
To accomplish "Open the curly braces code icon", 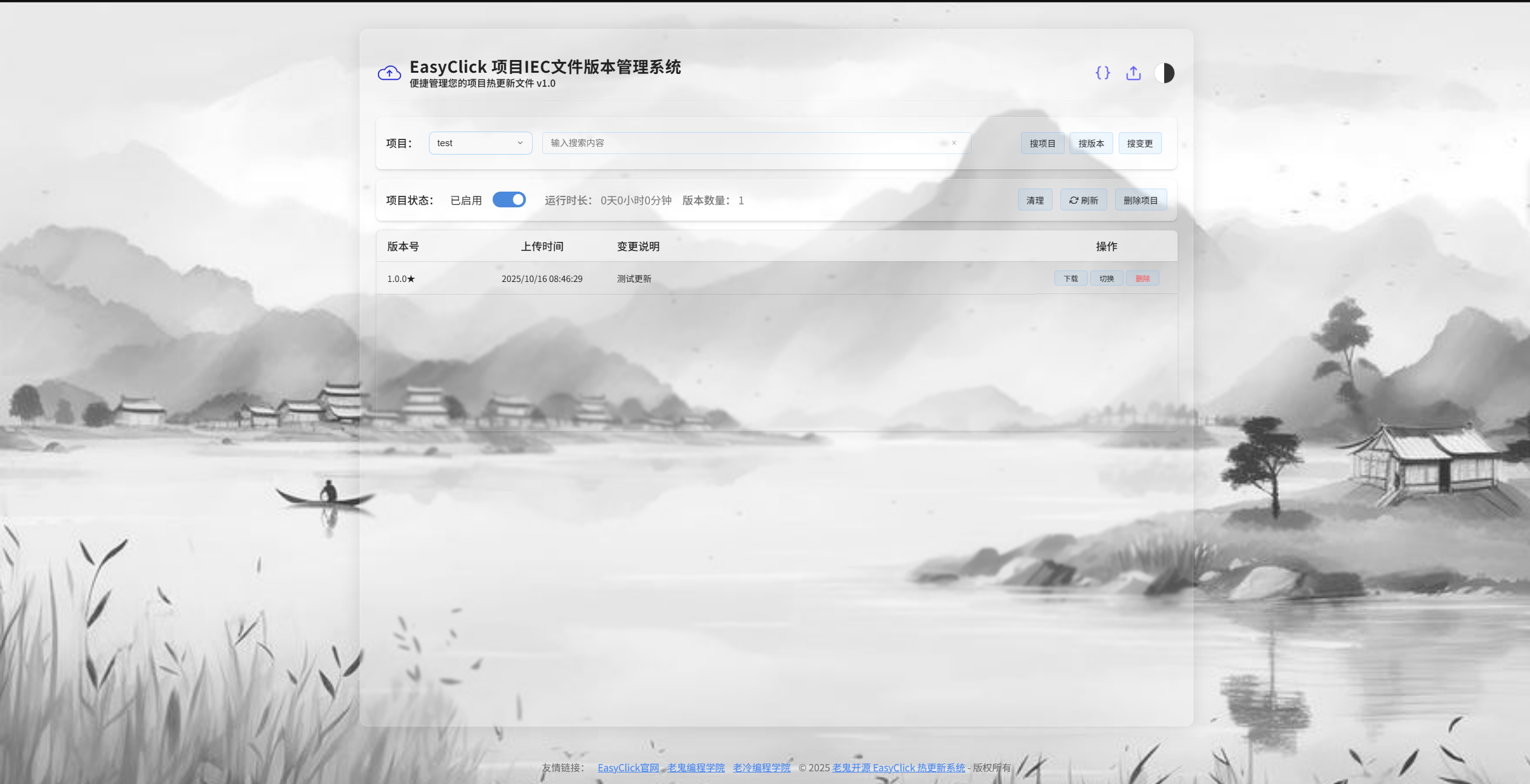I will (x=1102, y=73).
